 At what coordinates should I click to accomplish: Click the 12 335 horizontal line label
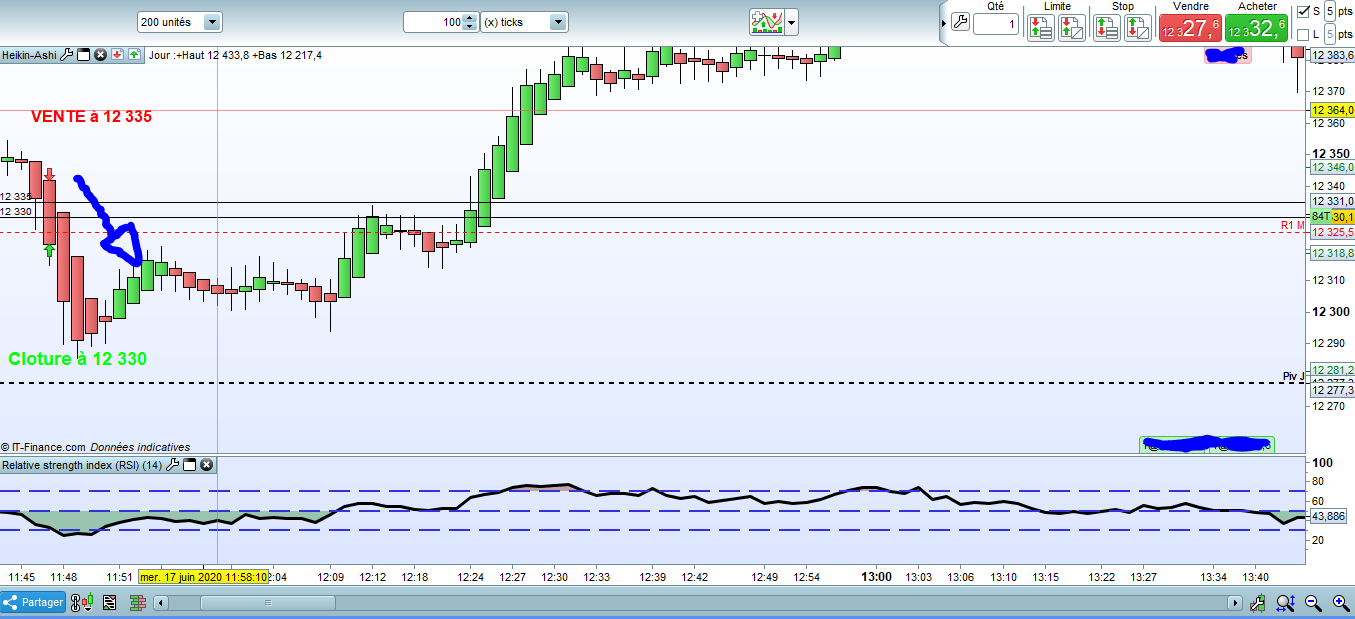coord(16,197)
